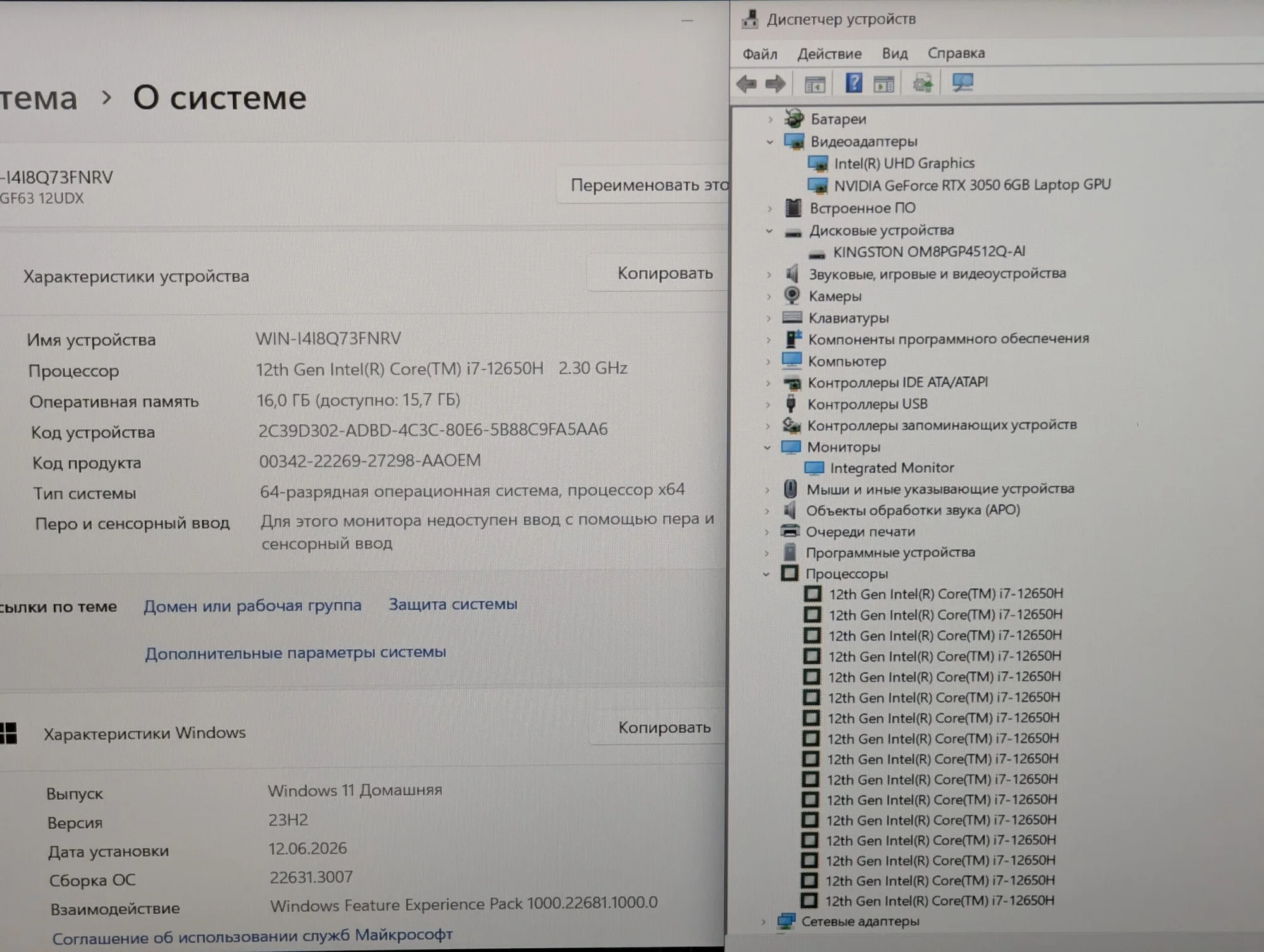This screenshot has height=952, width=1264.
Task: Select the Батареи battery icon
Action: [794, 118]
